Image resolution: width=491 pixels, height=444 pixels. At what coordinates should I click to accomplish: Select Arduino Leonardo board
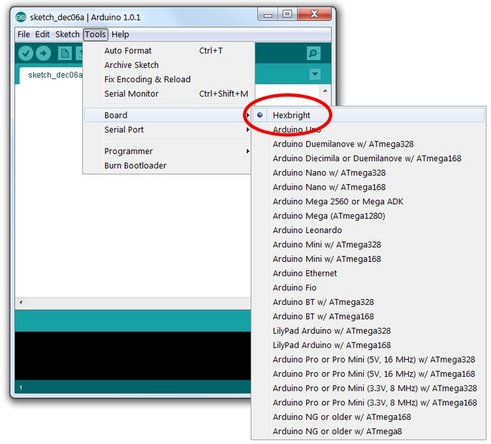point(368,230)
